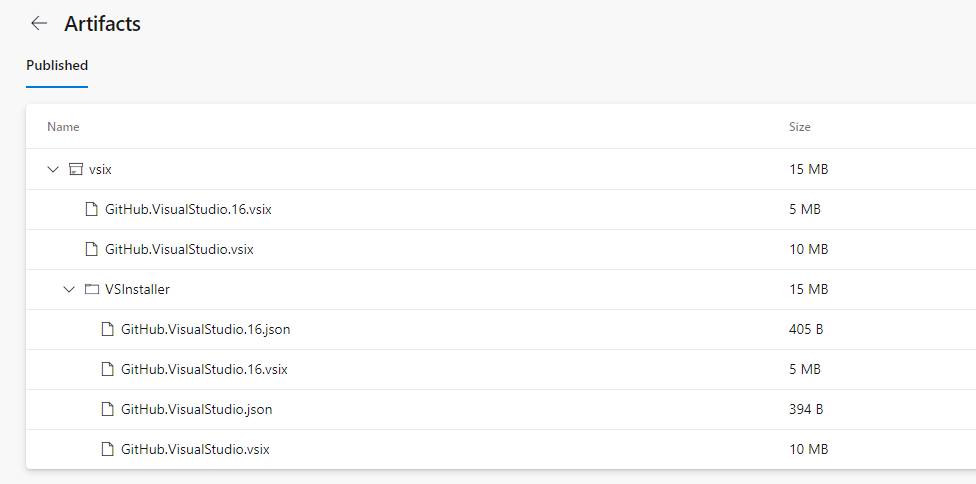Click file icon of VSInstaller GitHub.VisualStudio.16.vsix

click(108, 370)
